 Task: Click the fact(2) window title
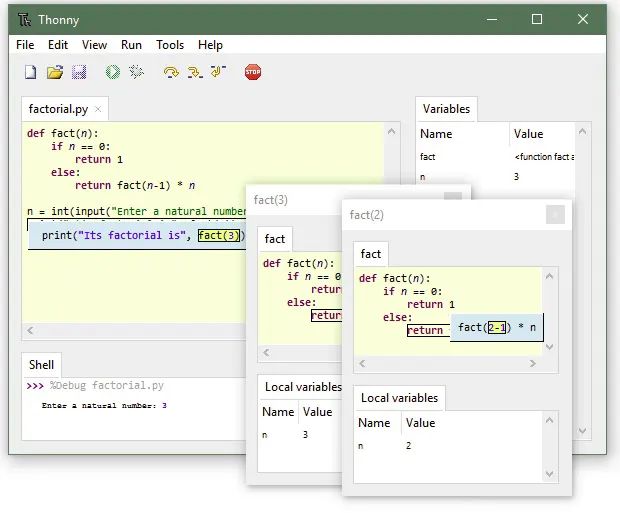pos(367,215)
